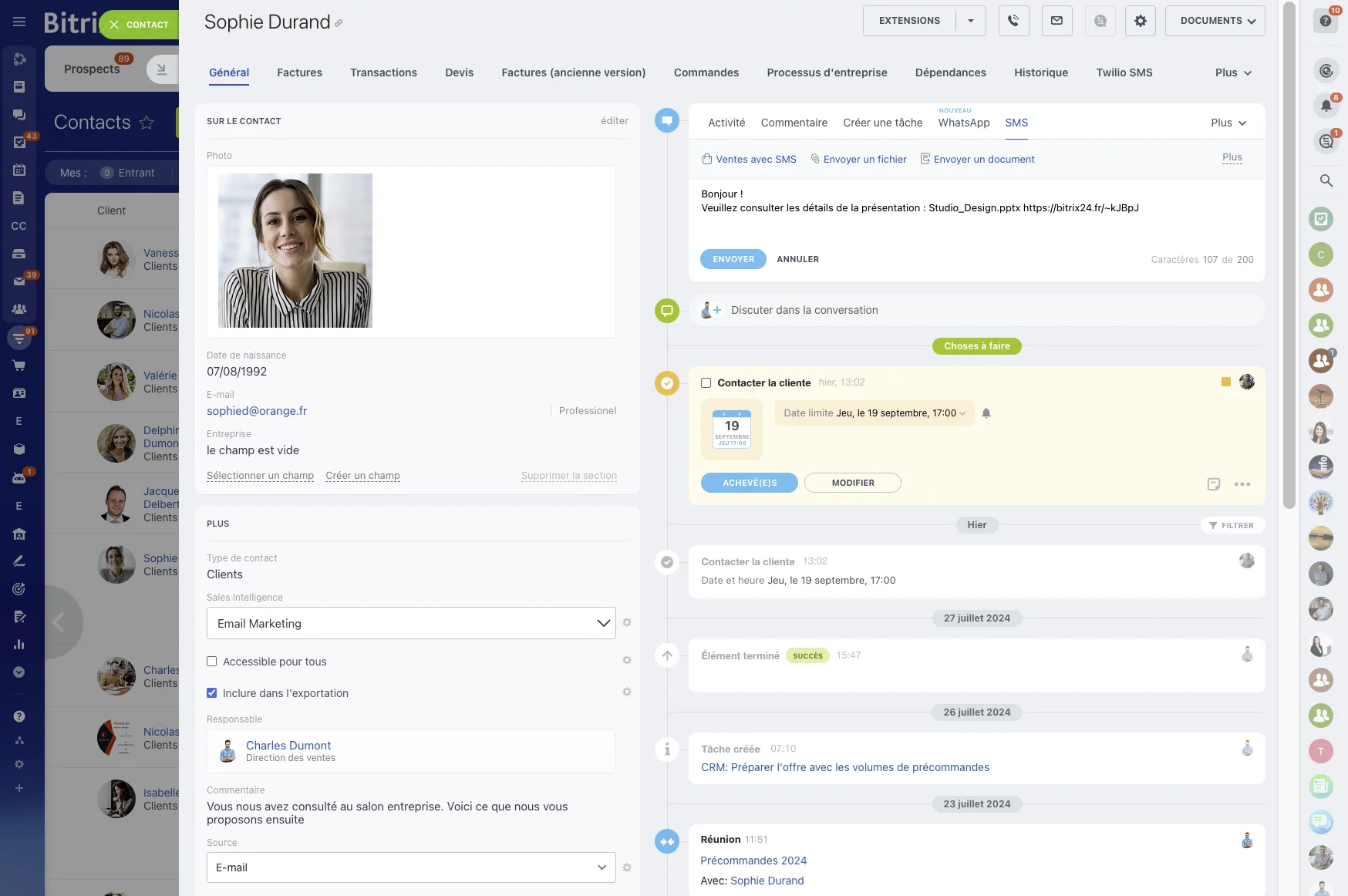Check the Contacter la cliente task checkbox
The width and height of the screenshot is (1348, 896).
(706, 383)
